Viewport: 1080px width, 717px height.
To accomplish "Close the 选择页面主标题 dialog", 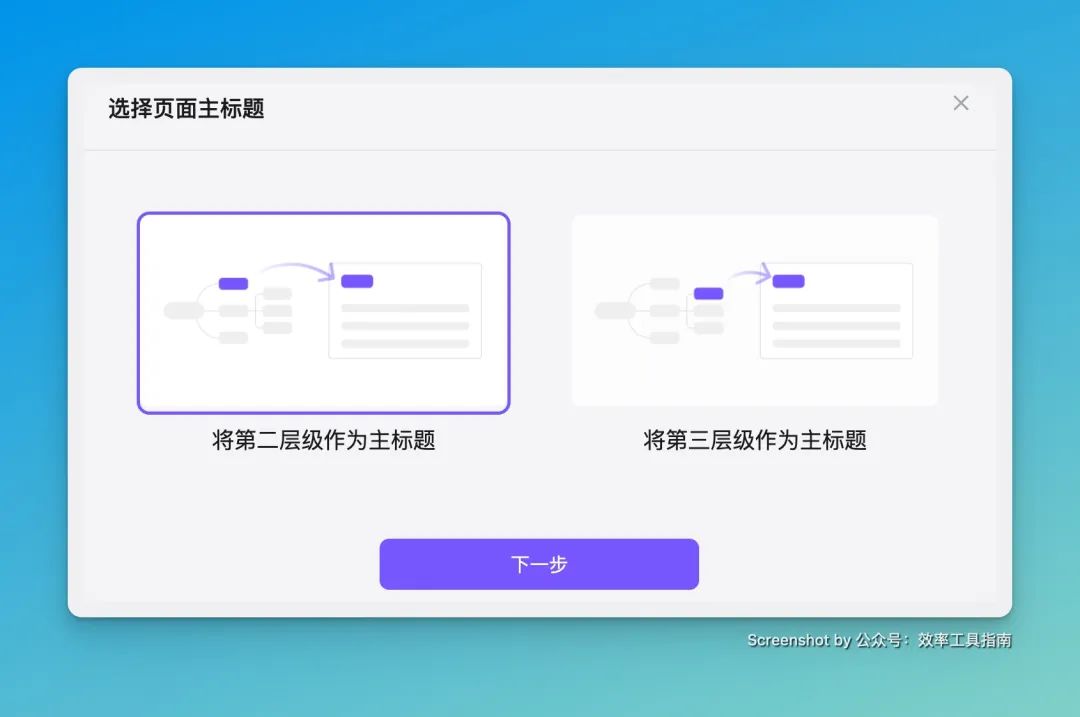I will pyautogui.click(x=961, y=103).
